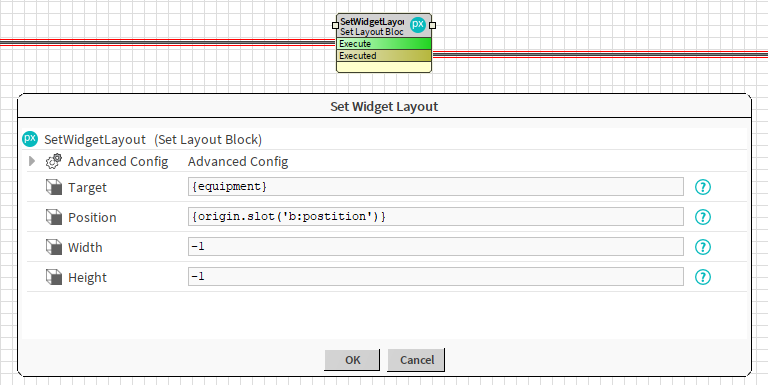Click the Height property label

tap(87, 277)
